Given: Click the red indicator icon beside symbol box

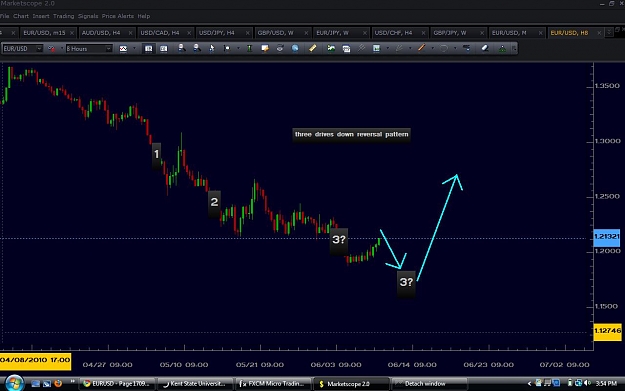Looking at the screenshot, I should tap(51, 49).
